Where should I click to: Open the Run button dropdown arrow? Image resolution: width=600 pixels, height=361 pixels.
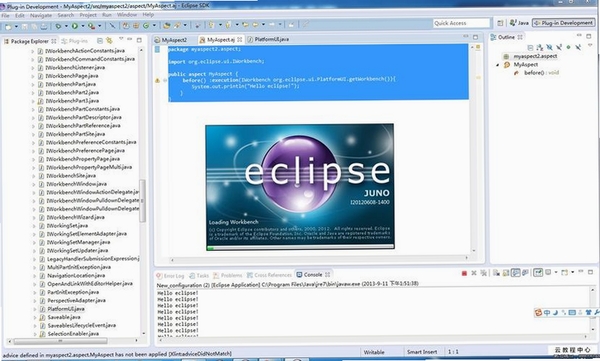coord(82,26)
